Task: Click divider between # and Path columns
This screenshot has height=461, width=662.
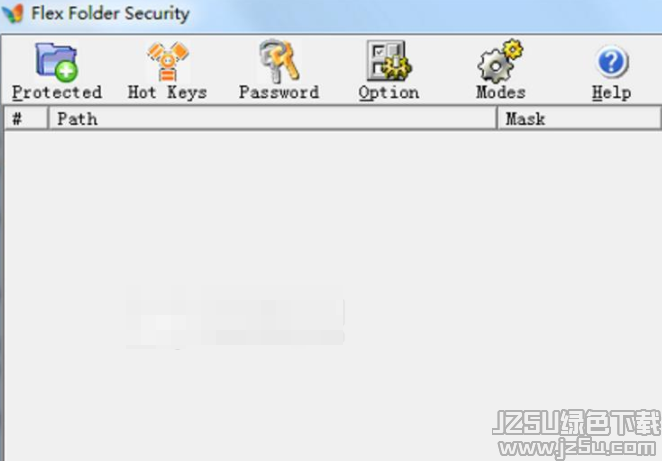Action: [49, 119]
